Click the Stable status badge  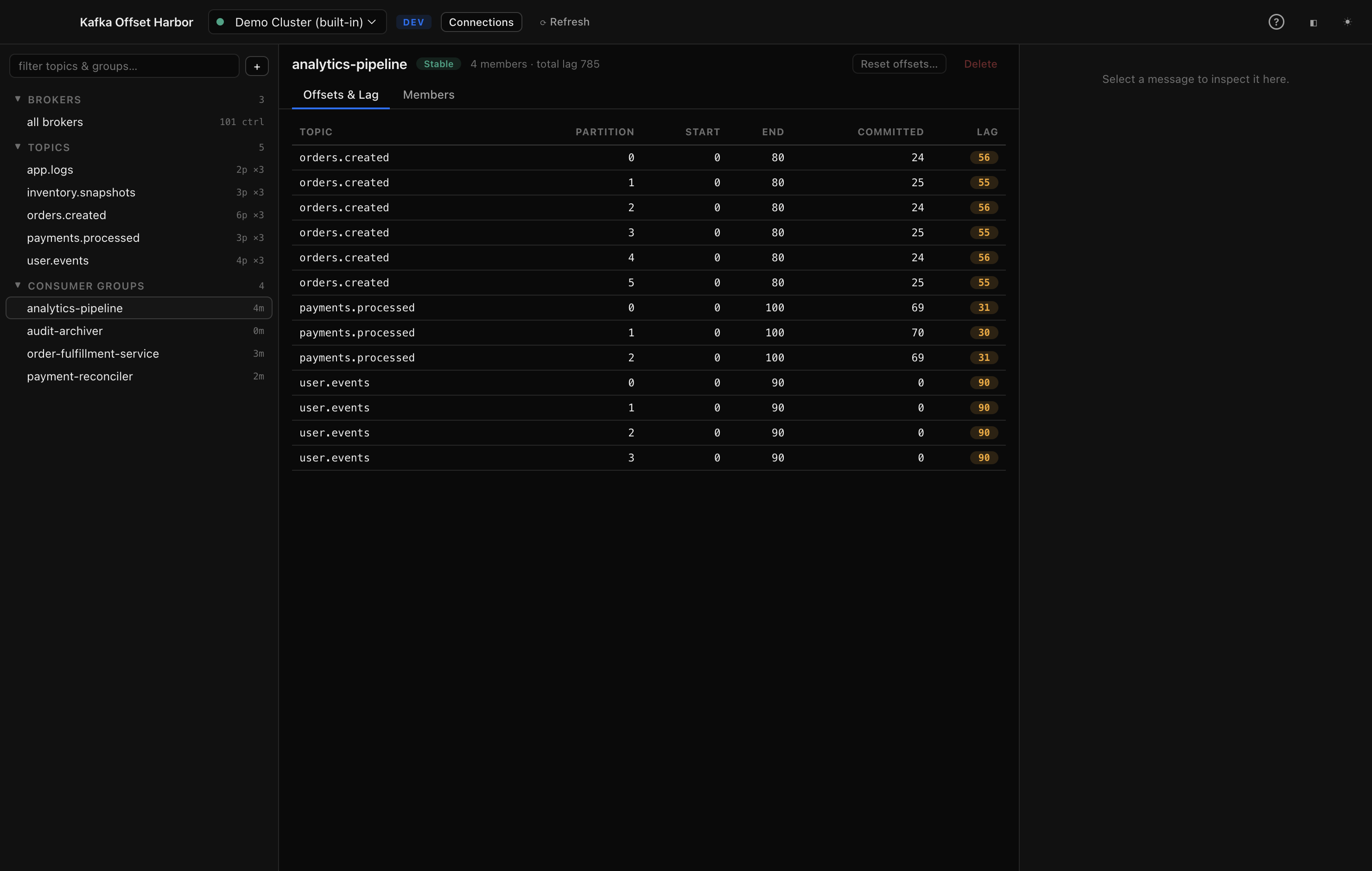pyautogui.click(x=438, y=64)
